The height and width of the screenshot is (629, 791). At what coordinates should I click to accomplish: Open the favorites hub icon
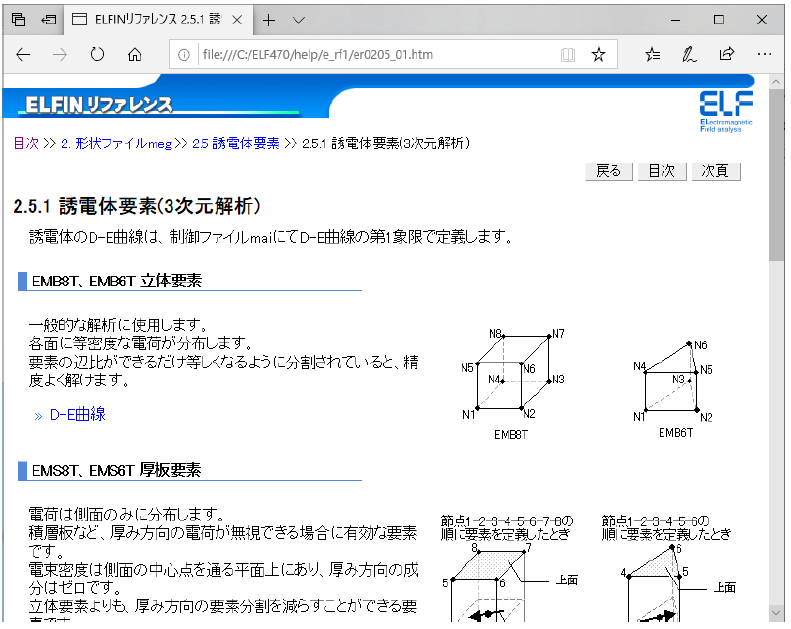pyautogui.click(x=653, y=54)
